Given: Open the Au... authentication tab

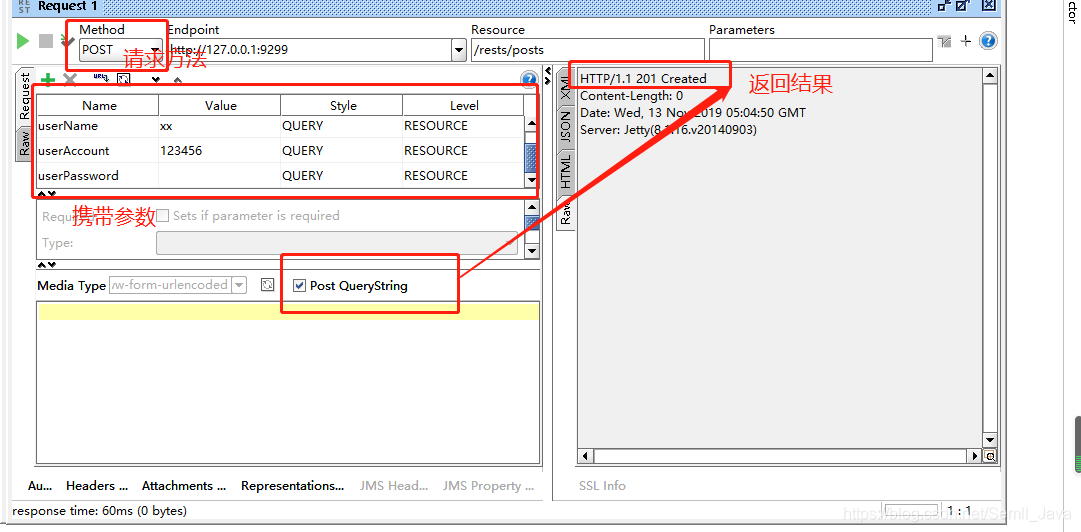Looking at the screenshot, I should [x=39, y=486].
